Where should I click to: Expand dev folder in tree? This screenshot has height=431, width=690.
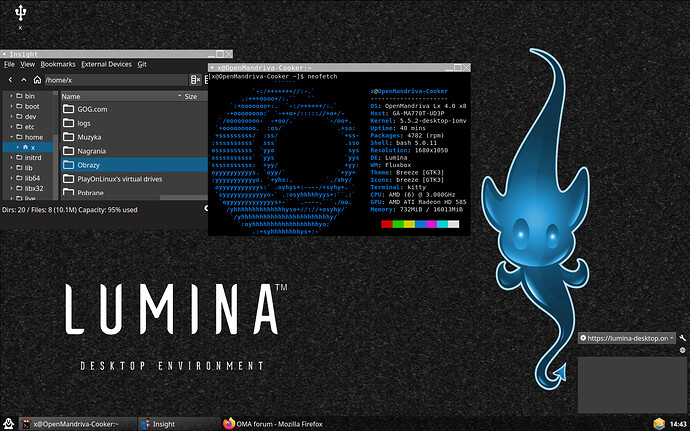point(11,116)
